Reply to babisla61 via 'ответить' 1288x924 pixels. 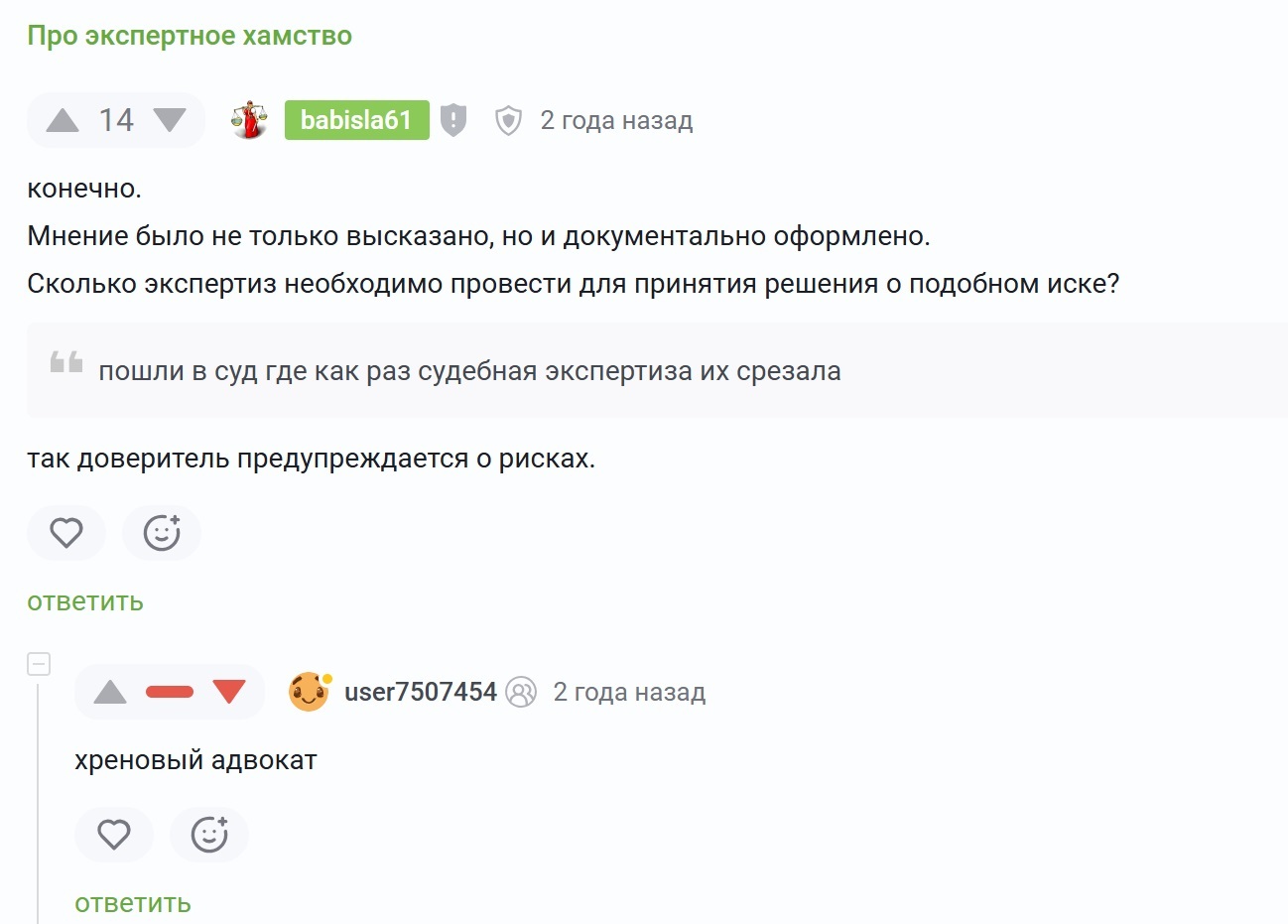click(85, 601)
